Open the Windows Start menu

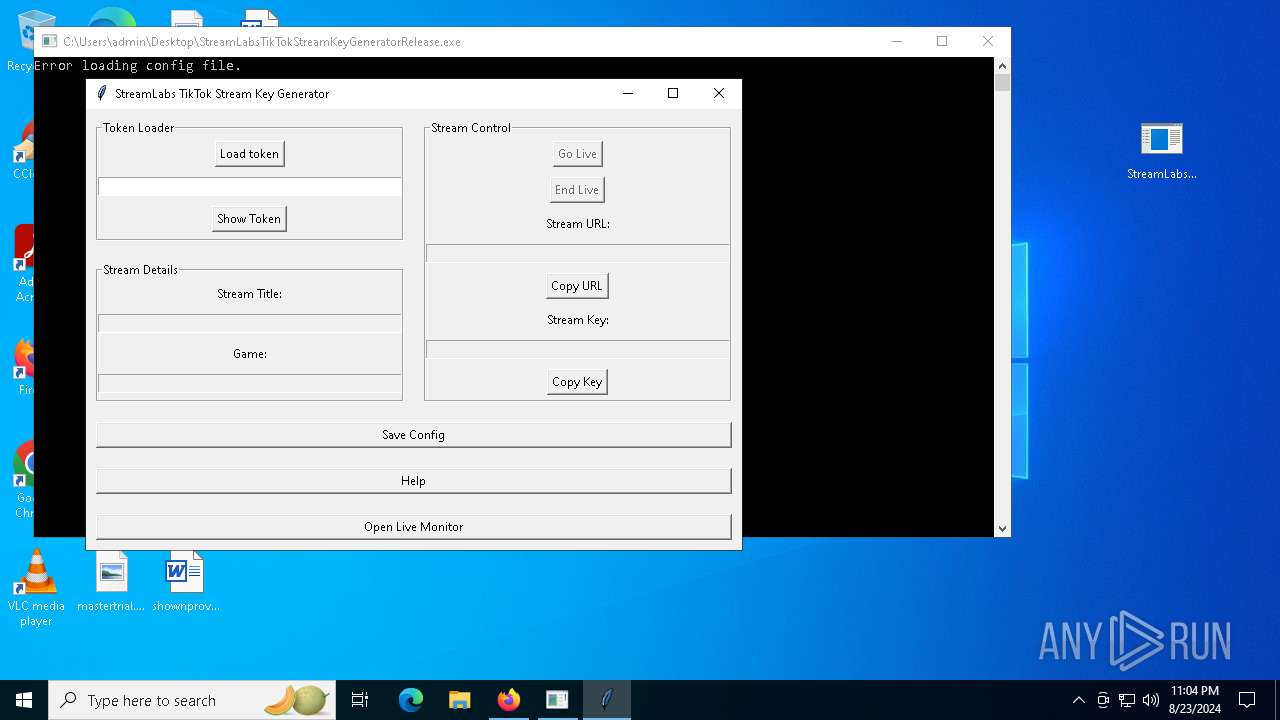coord(24,700)
